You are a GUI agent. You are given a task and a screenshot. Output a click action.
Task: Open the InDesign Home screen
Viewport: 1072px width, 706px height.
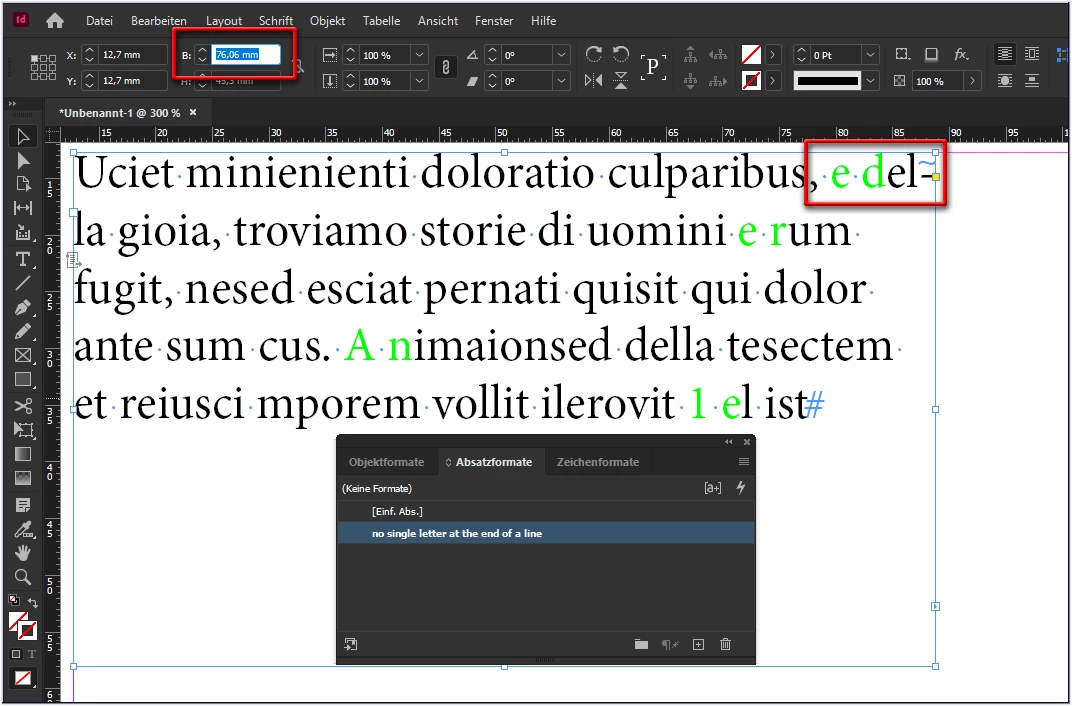pyautogui.click(x=55, y=21)
